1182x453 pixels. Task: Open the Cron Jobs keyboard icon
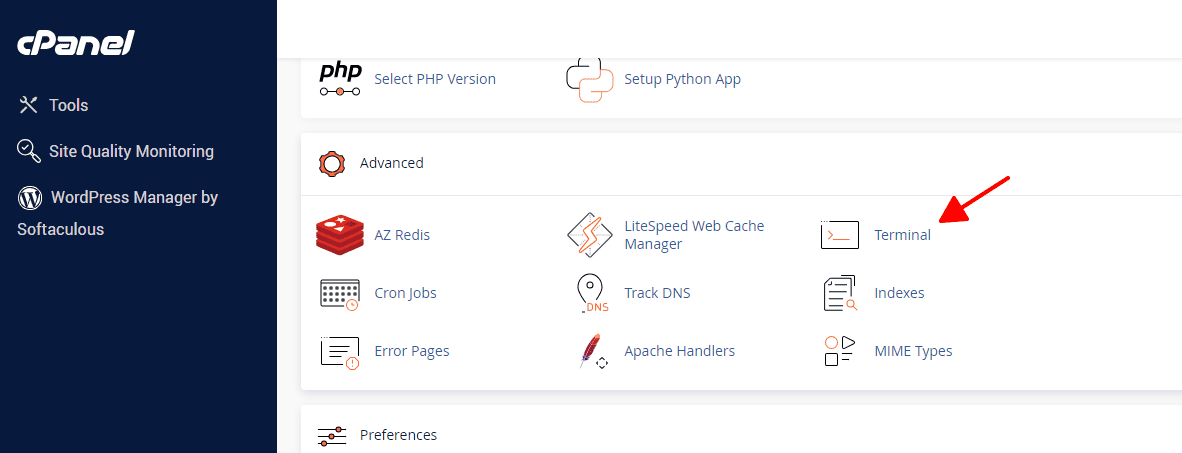pos(339,293)
